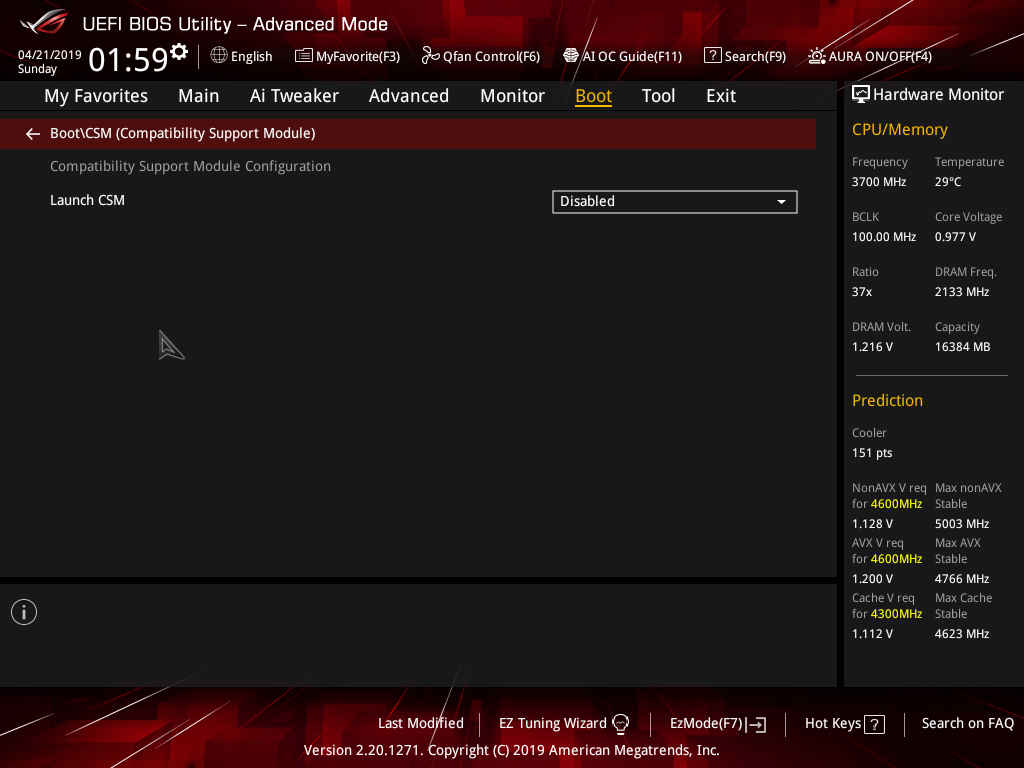1024x768 pixels.
Task: Open Qfan Control fan icon
Action: point(430,56)
